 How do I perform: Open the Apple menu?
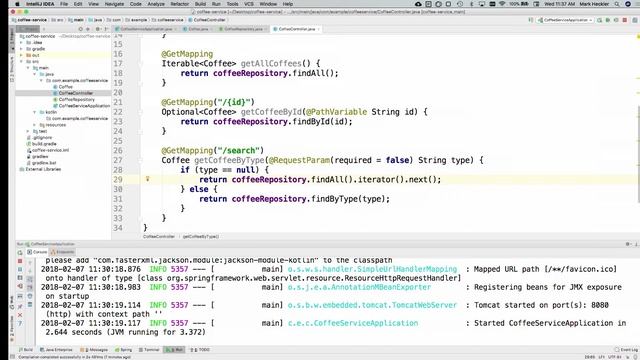[x=17, y=4]
